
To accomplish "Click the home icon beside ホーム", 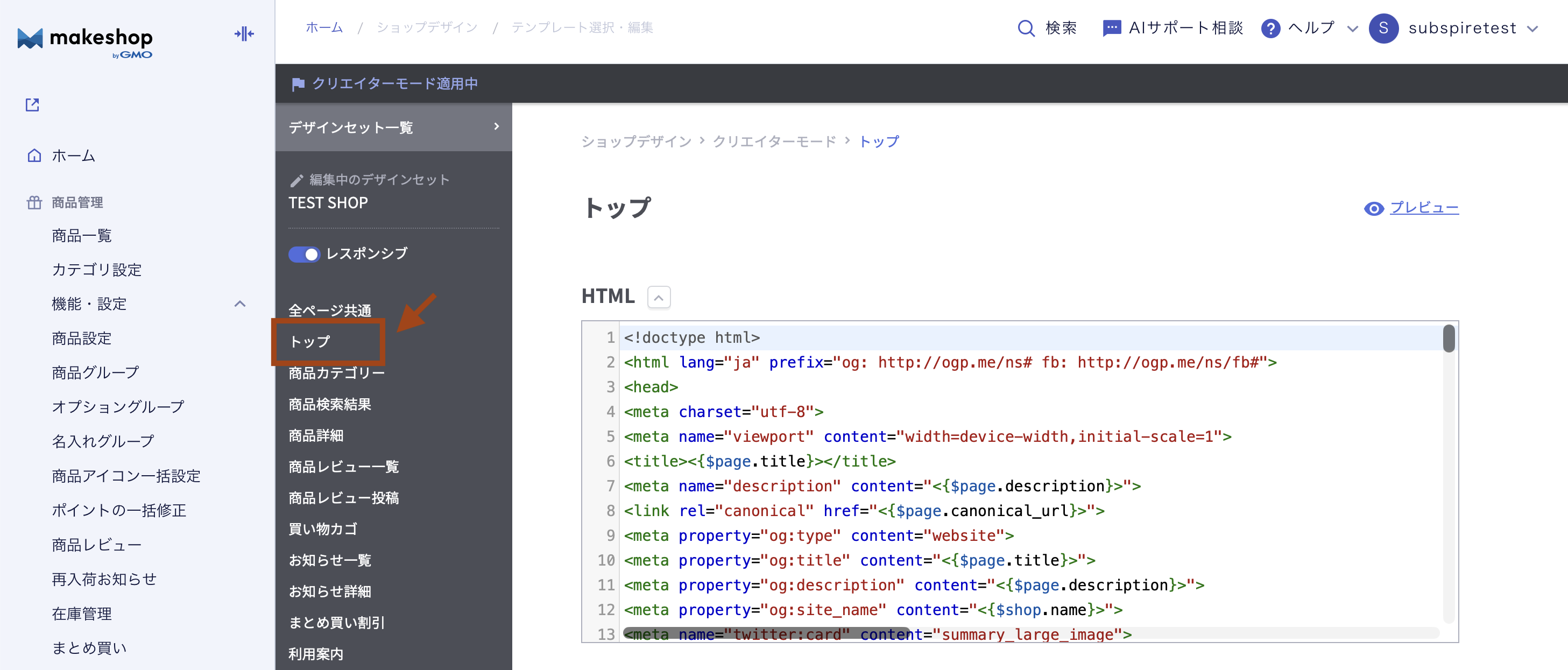I will click(x=34, y=156).
